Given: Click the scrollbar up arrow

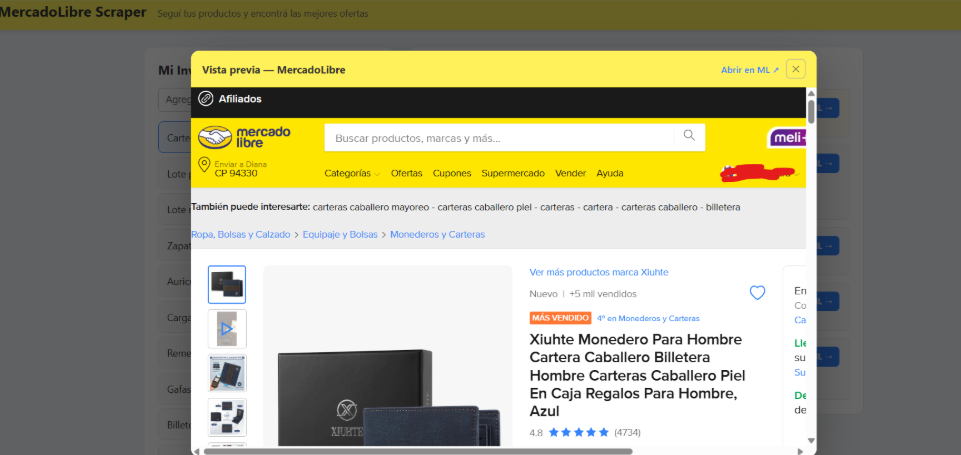Looking at the screenshot, I should [811, 93].
